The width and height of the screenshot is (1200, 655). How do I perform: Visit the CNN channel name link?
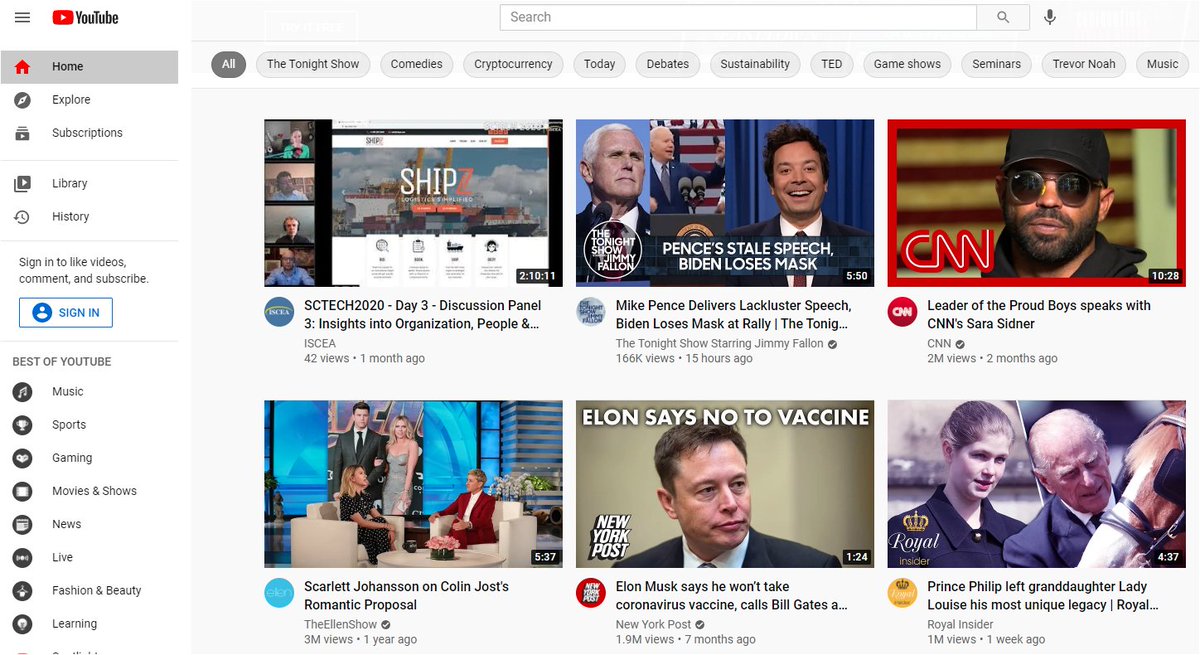tap(939, 343)
